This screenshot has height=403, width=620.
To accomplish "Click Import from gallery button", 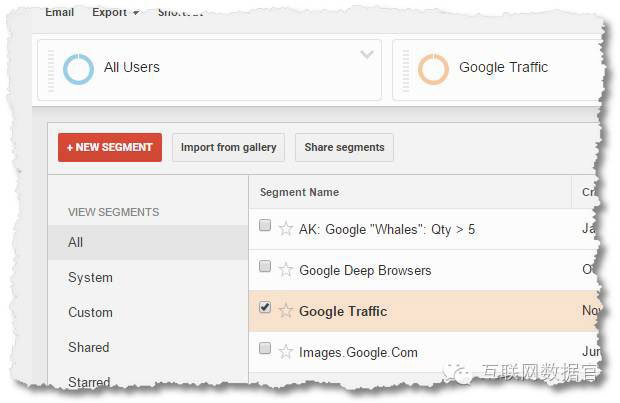I will 228,147.
